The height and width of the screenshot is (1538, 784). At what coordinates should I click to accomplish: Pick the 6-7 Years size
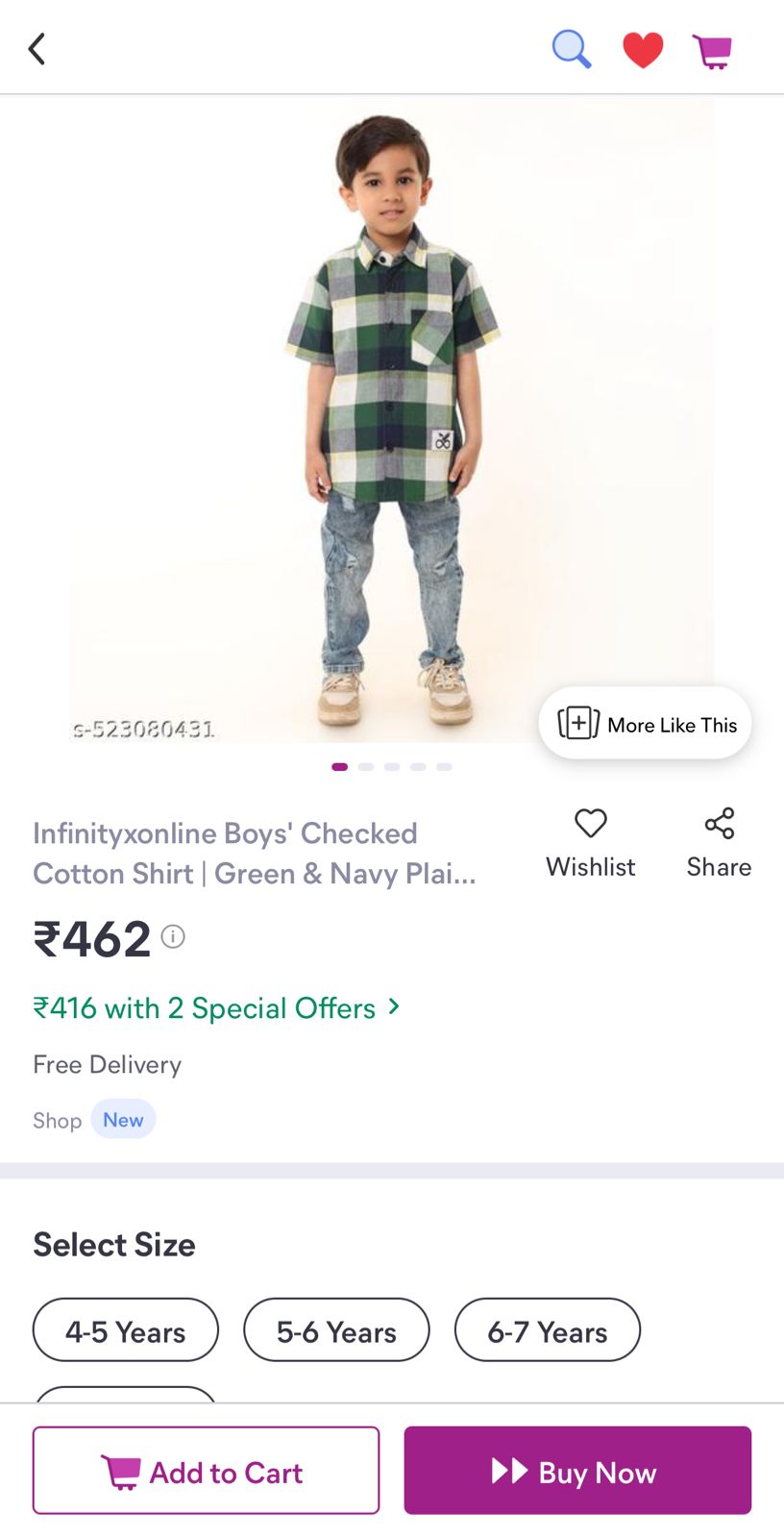click(548, 1330)
